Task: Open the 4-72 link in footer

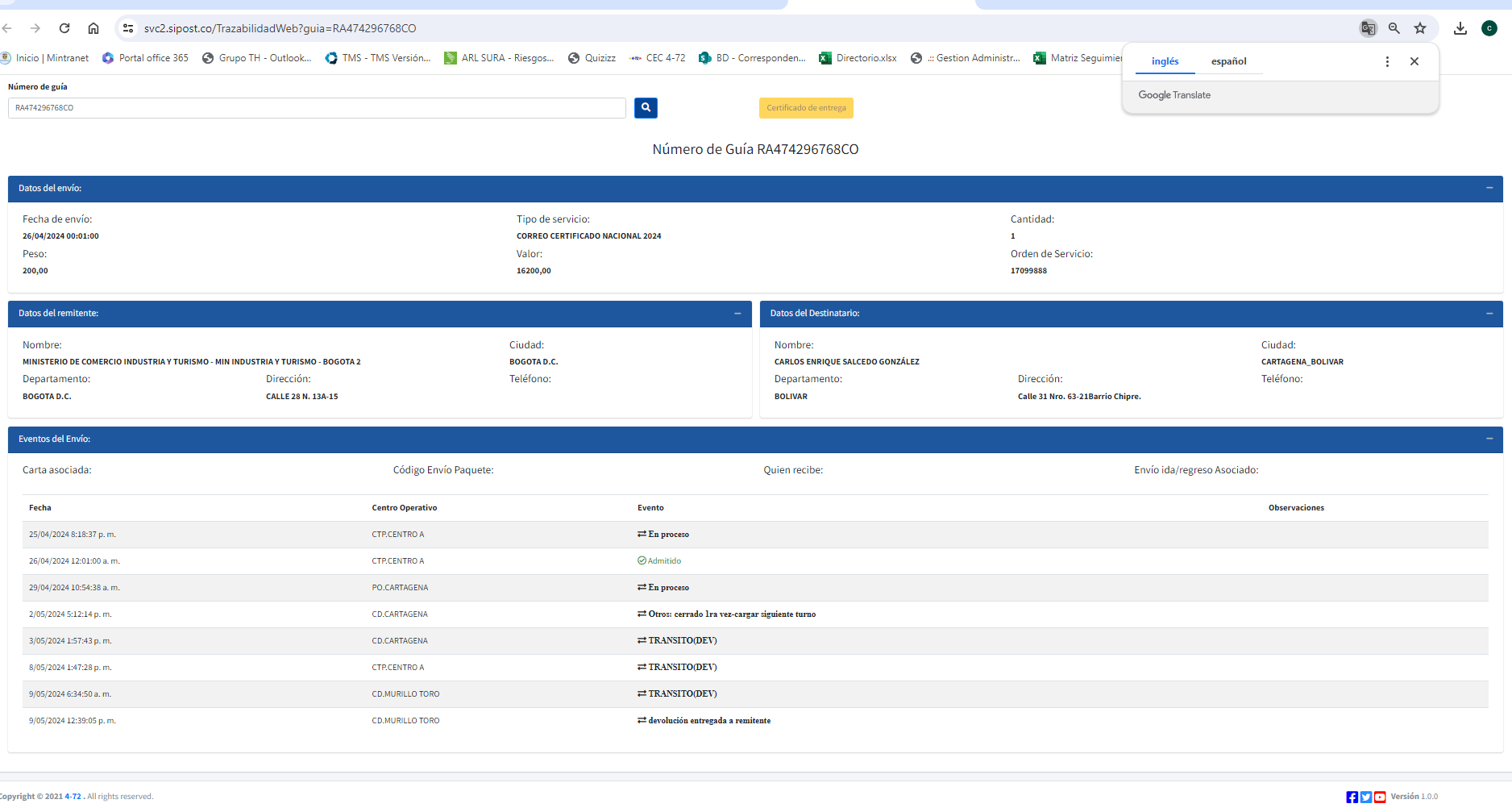Action: tap(73, 797)
